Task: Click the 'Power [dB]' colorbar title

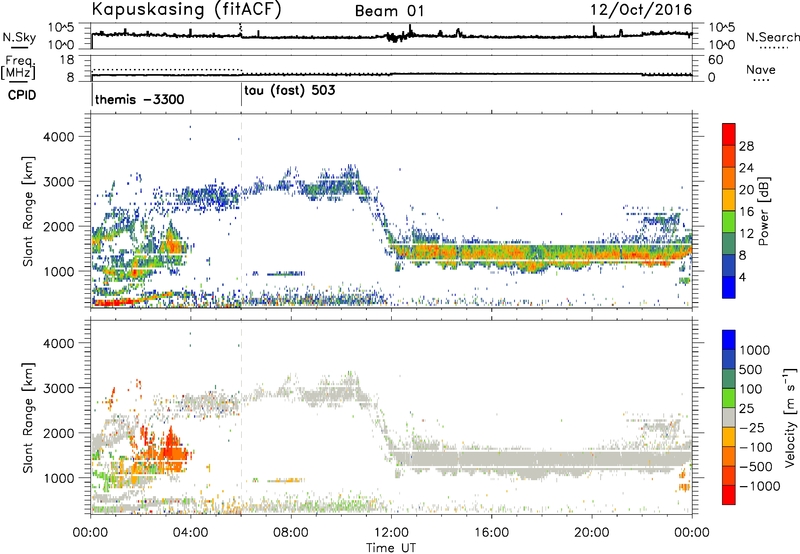Action: point(764,211)
